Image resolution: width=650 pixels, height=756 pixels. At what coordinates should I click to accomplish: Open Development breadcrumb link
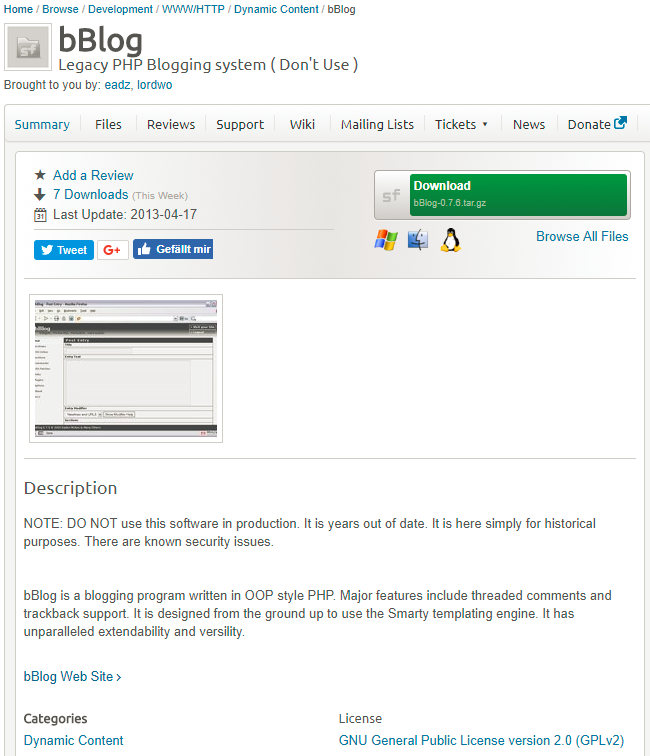click(120, 9)
